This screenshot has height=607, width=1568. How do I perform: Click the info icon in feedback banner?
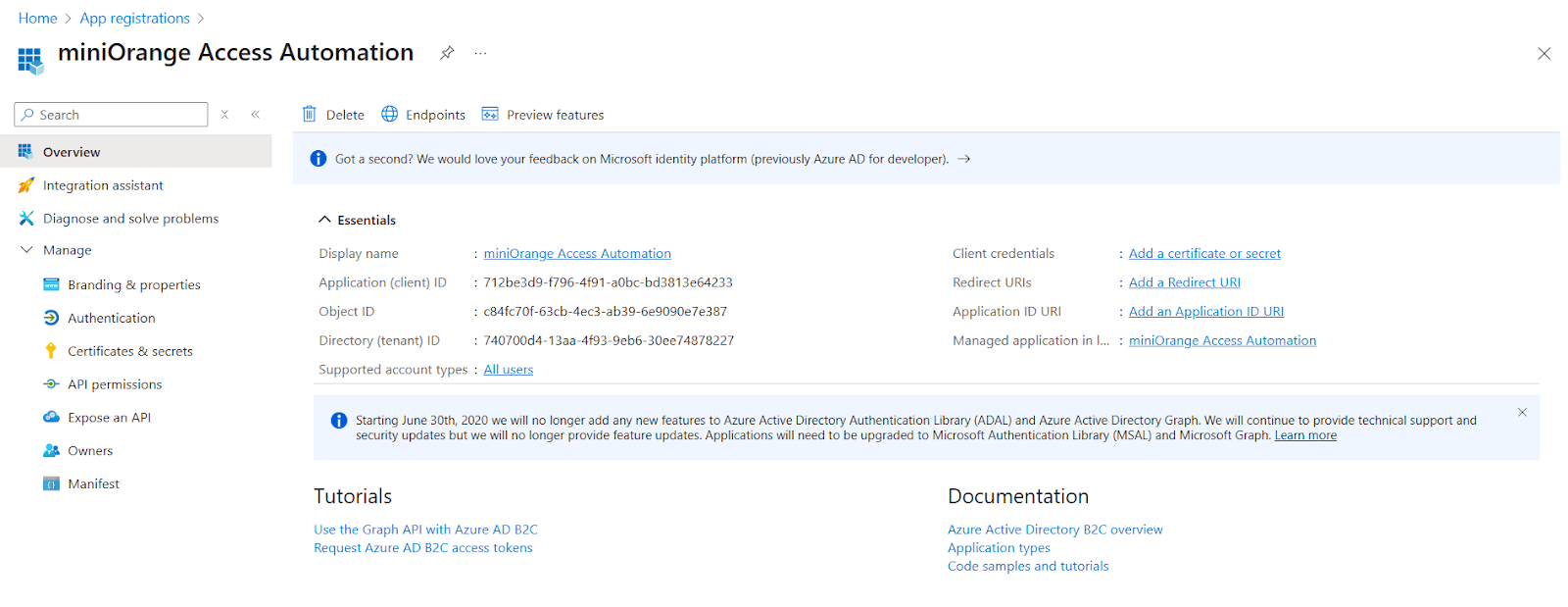[x=318, y=159]
